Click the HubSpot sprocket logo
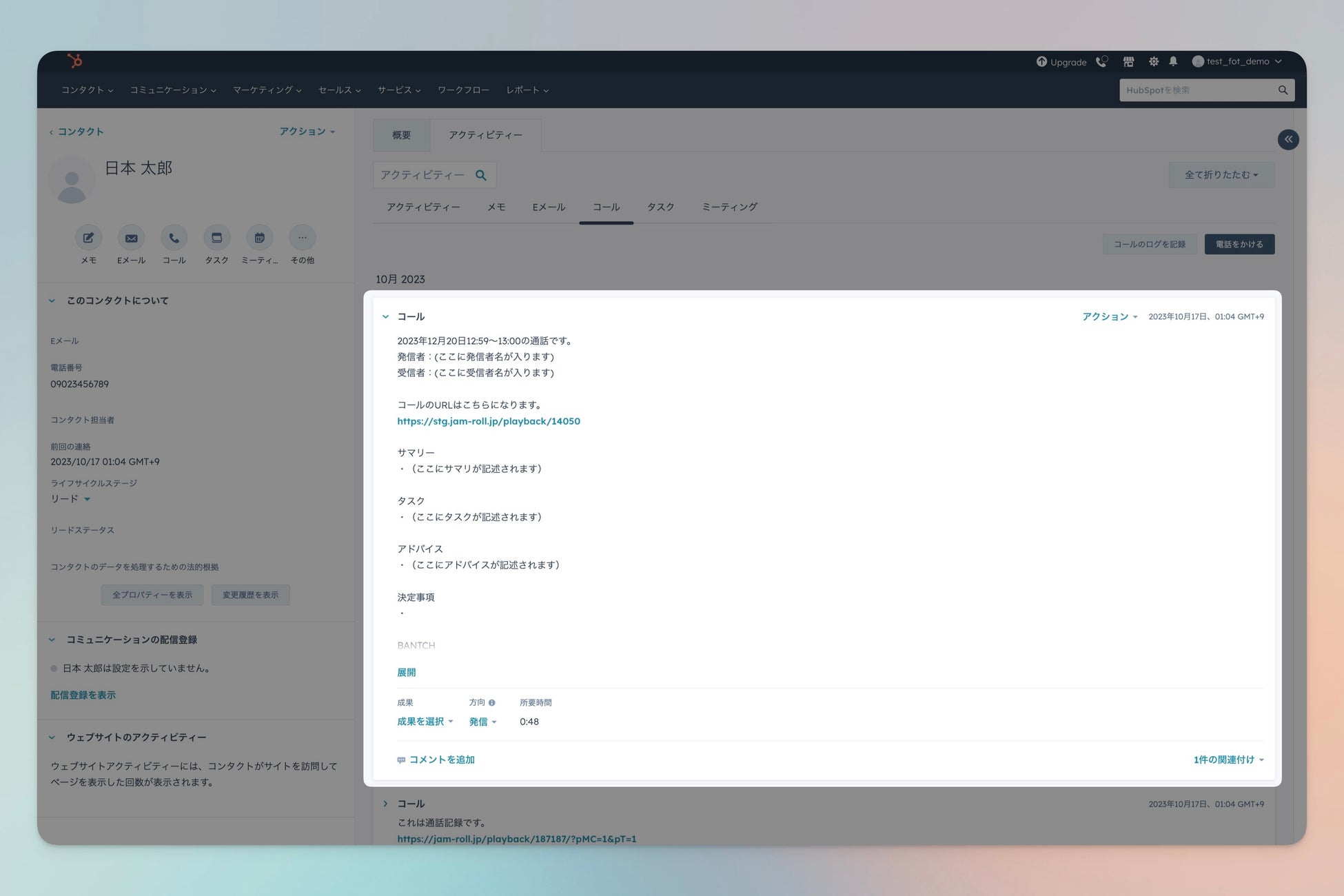 point(75,61)
